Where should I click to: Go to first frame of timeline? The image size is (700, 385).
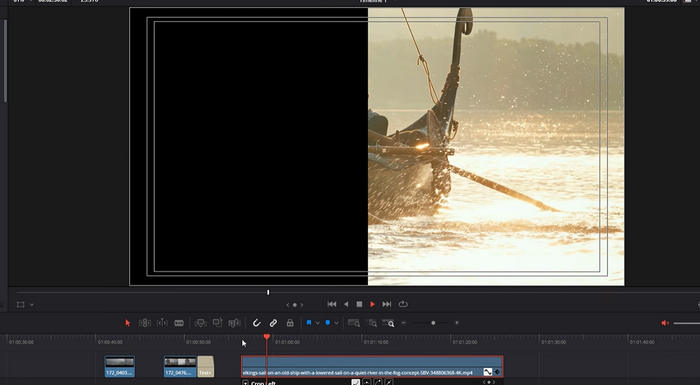click(332, 304)
